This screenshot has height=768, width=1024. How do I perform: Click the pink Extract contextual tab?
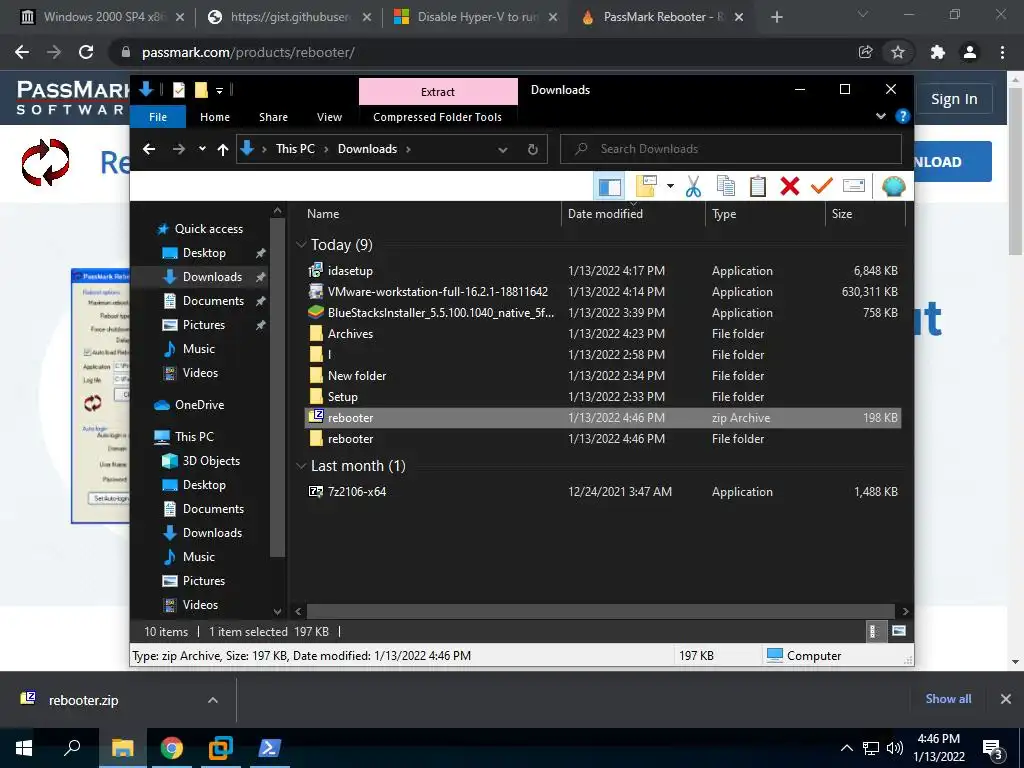click(438, 91)
